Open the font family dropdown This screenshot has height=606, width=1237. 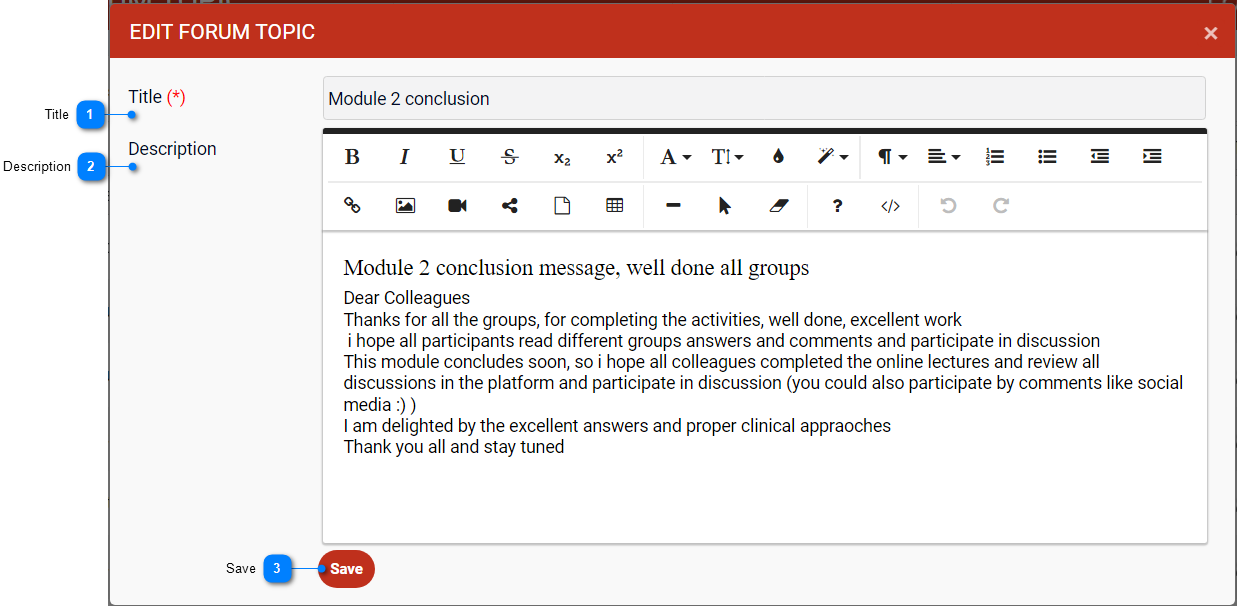[x=675, y=157]
